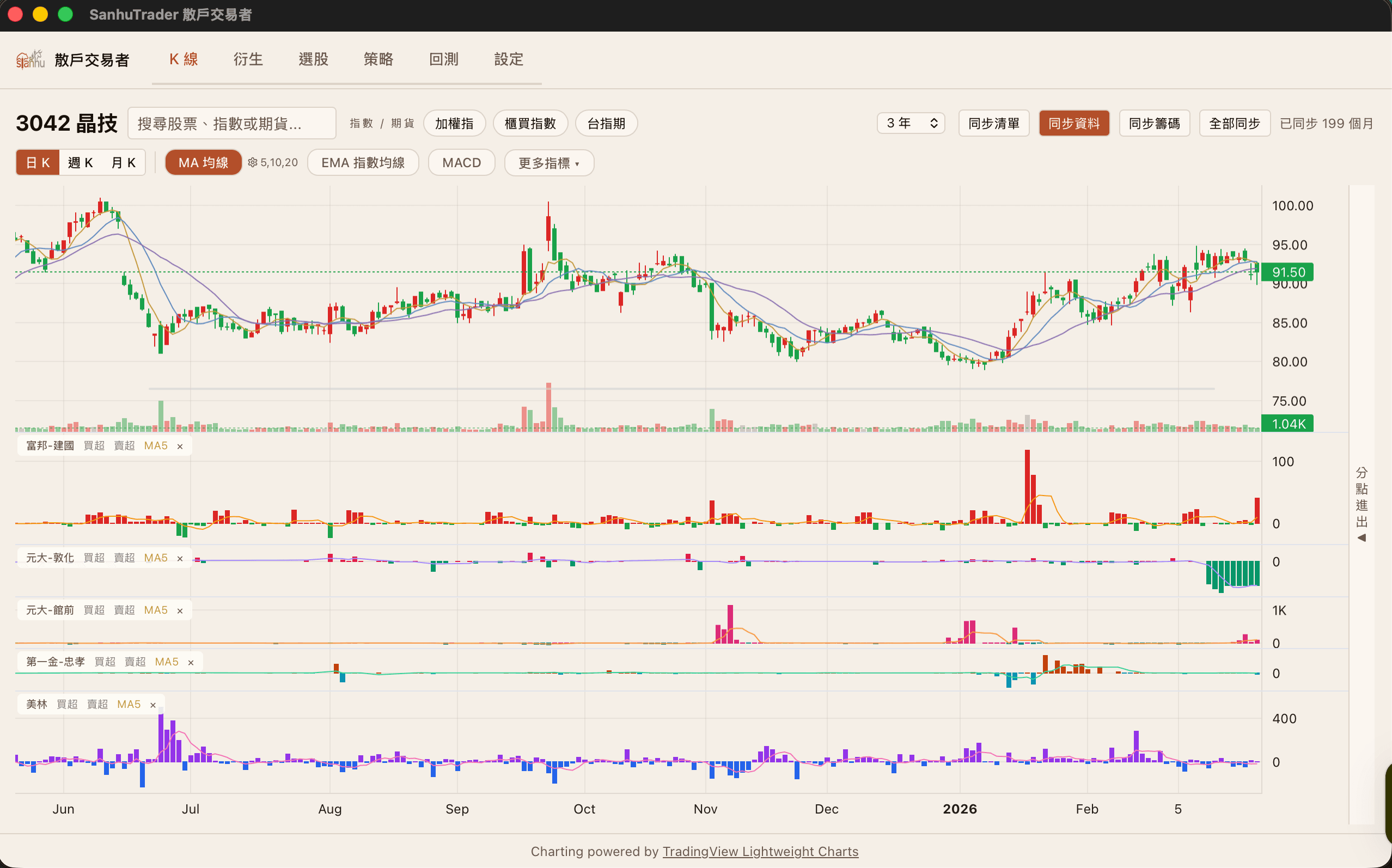The height and width of the screenshot is (868, 1392).
Task: Toggle the MA 均線 indicator
Action: [x=203, y=162]
